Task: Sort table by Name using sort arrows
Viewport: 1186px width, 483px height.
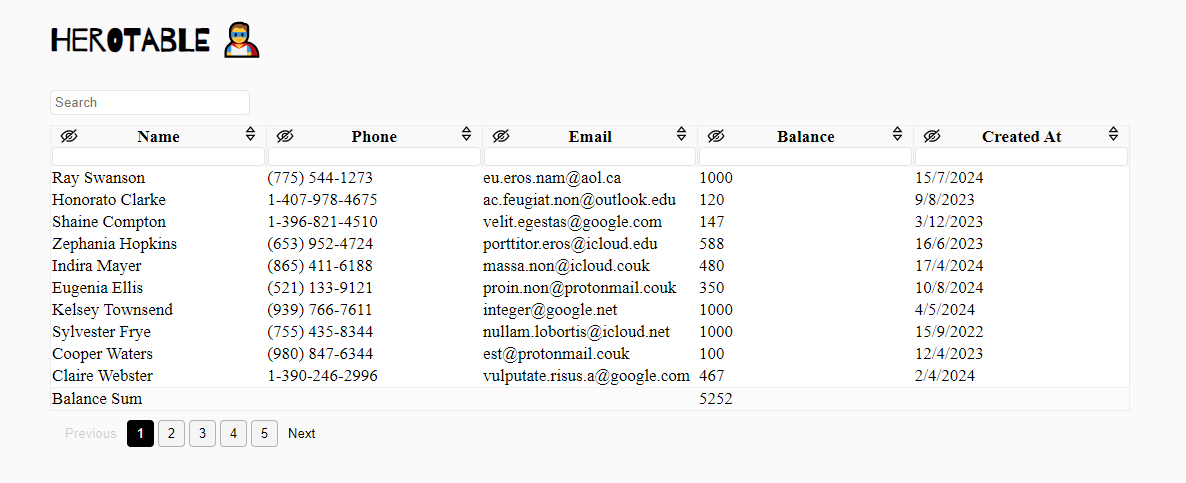Action: pos(250,134)
